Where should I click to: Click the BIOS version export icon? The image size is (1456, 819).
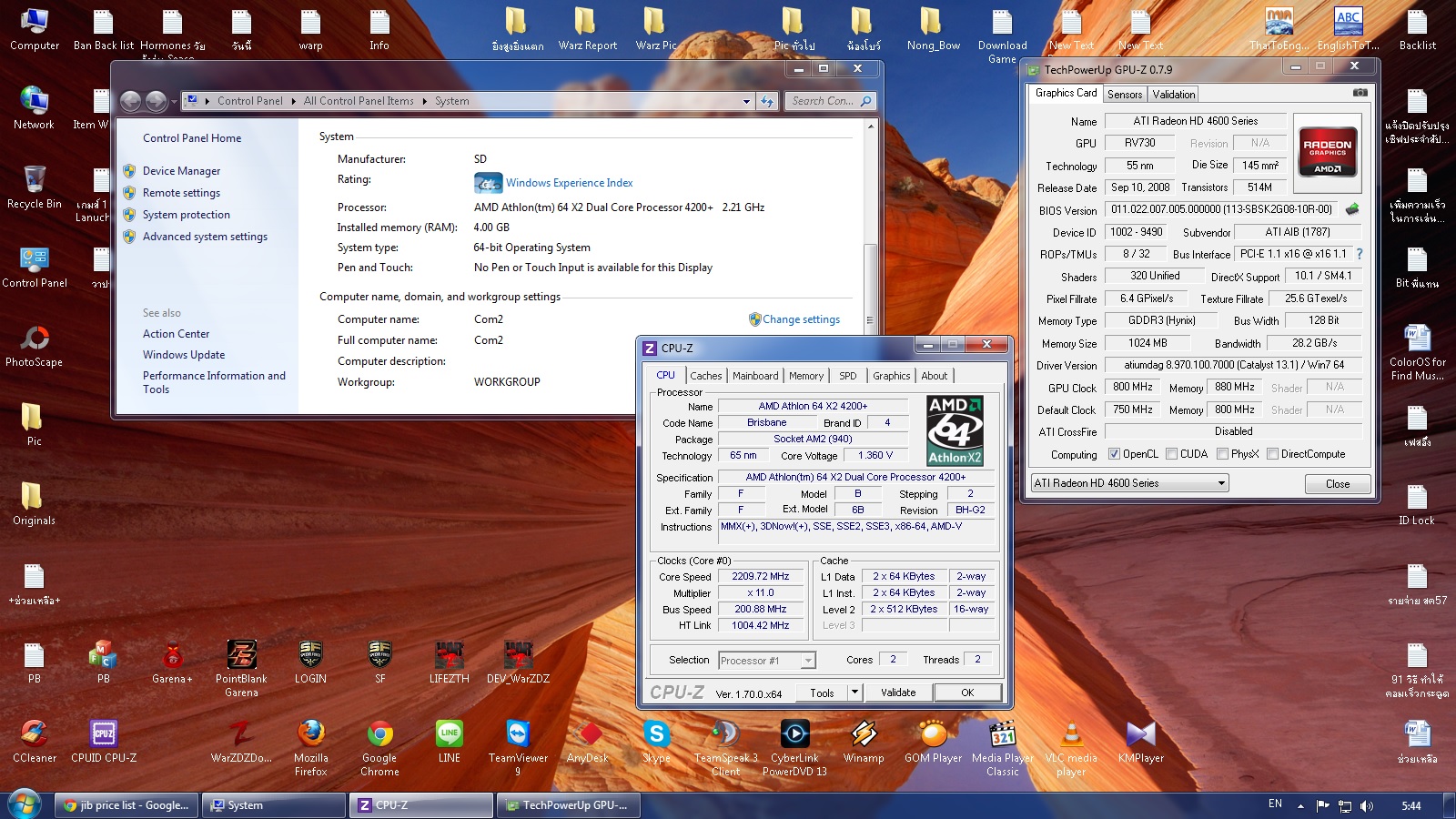1352,209
